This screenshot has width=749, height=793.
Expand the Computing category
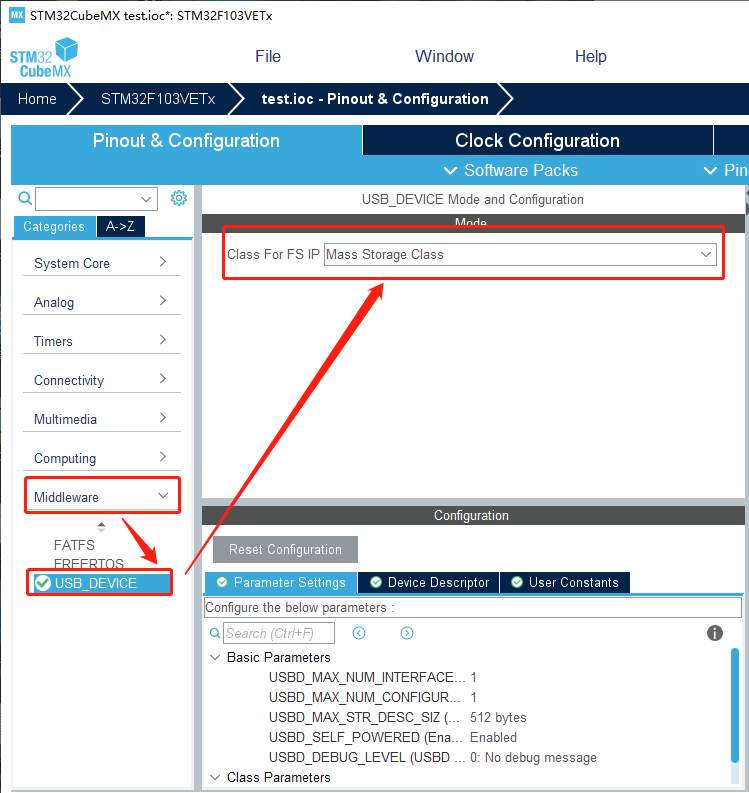tap(101, 458)
